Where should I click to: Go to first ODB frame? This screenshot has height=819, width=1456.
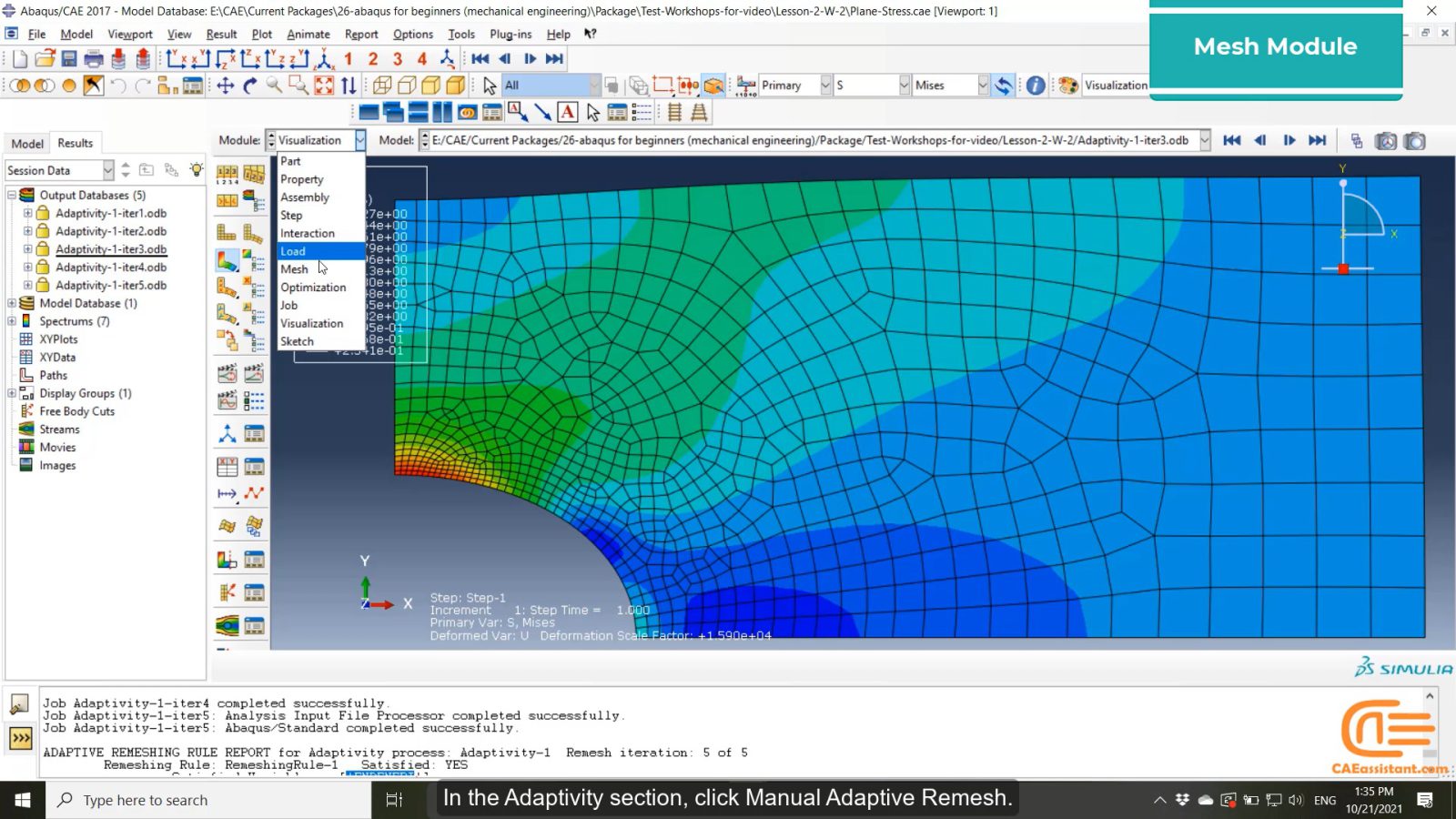1232,140
